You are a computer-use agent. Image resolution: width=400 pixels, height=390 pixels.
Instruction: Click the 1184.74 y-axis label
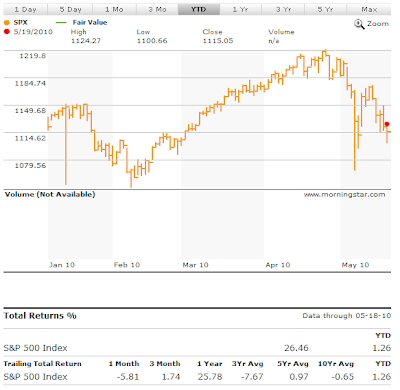point(30,83)
